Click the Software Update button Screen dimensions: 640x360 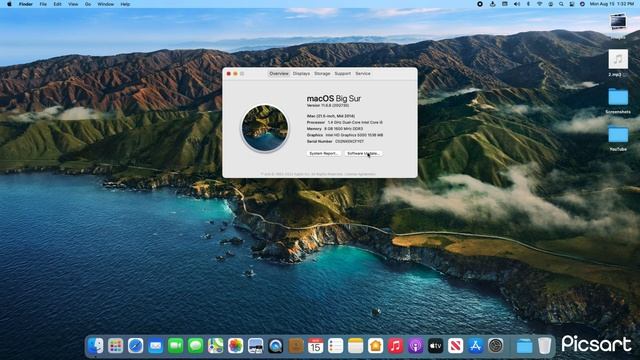pos(363,153)
